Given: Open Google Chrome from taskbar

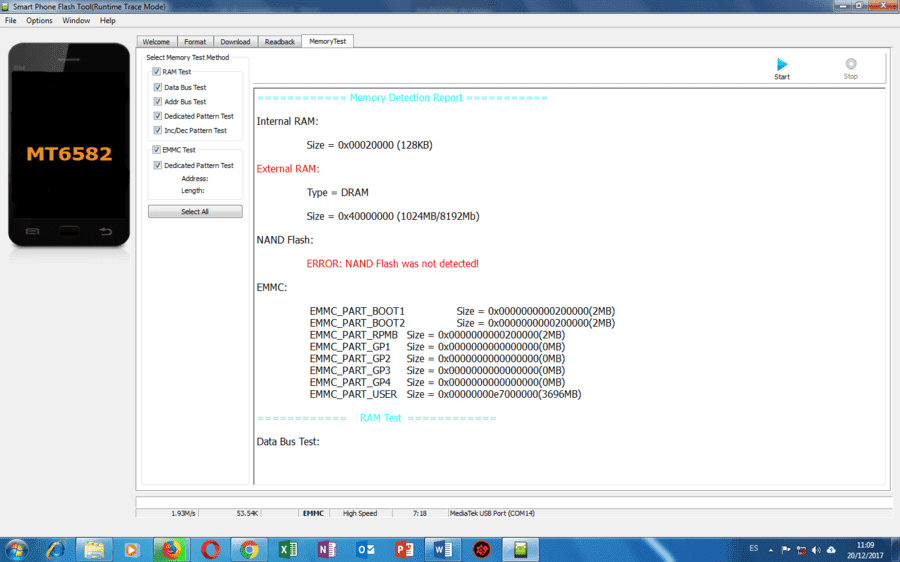Looking at the screenshot, I should [249, 550].
